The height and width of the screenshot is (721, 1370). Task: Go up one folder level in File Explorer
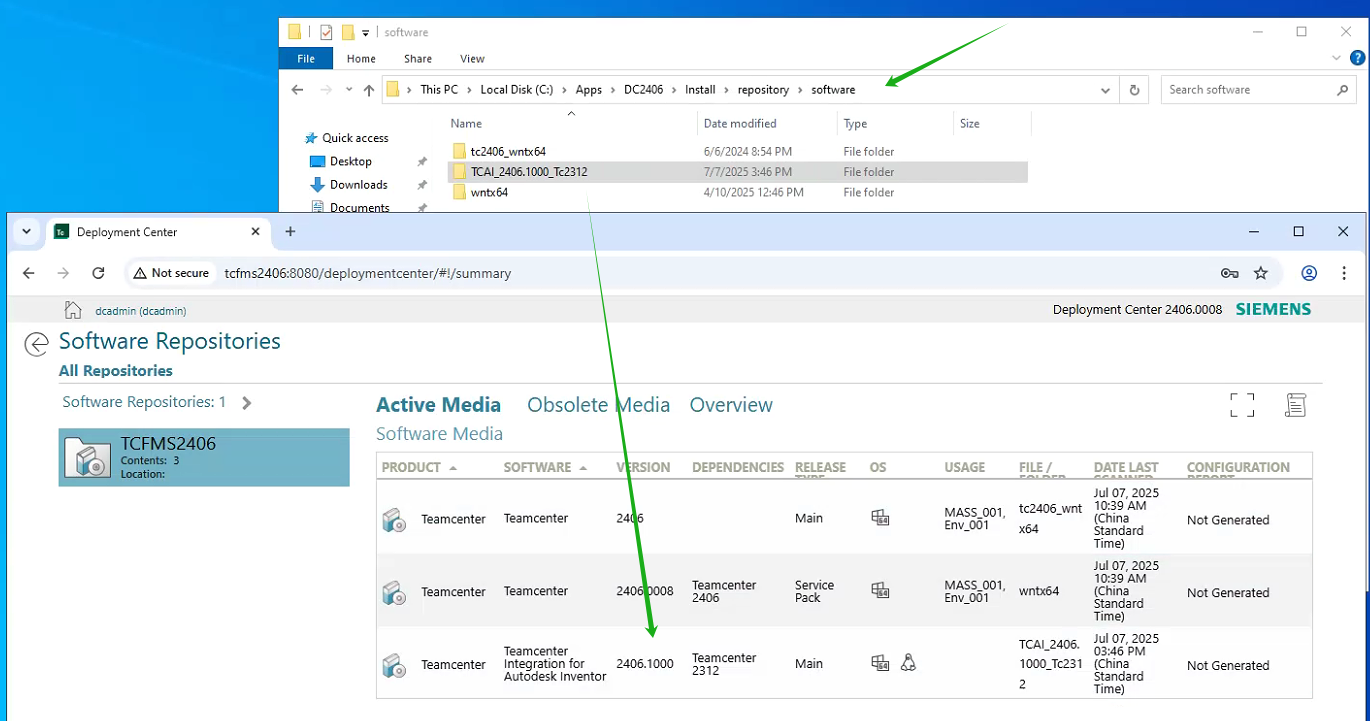[369, 90]
